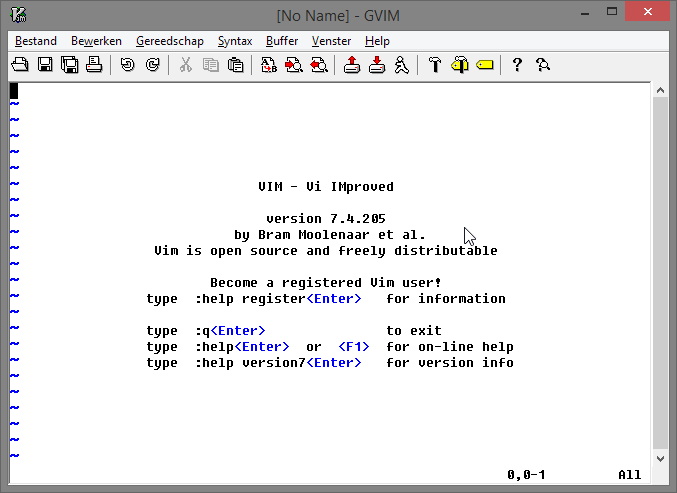Paste from clipboard using Paste icon
Image resolution: width=677 pixels, height=493 pixels.
click(x=236, y=65)
